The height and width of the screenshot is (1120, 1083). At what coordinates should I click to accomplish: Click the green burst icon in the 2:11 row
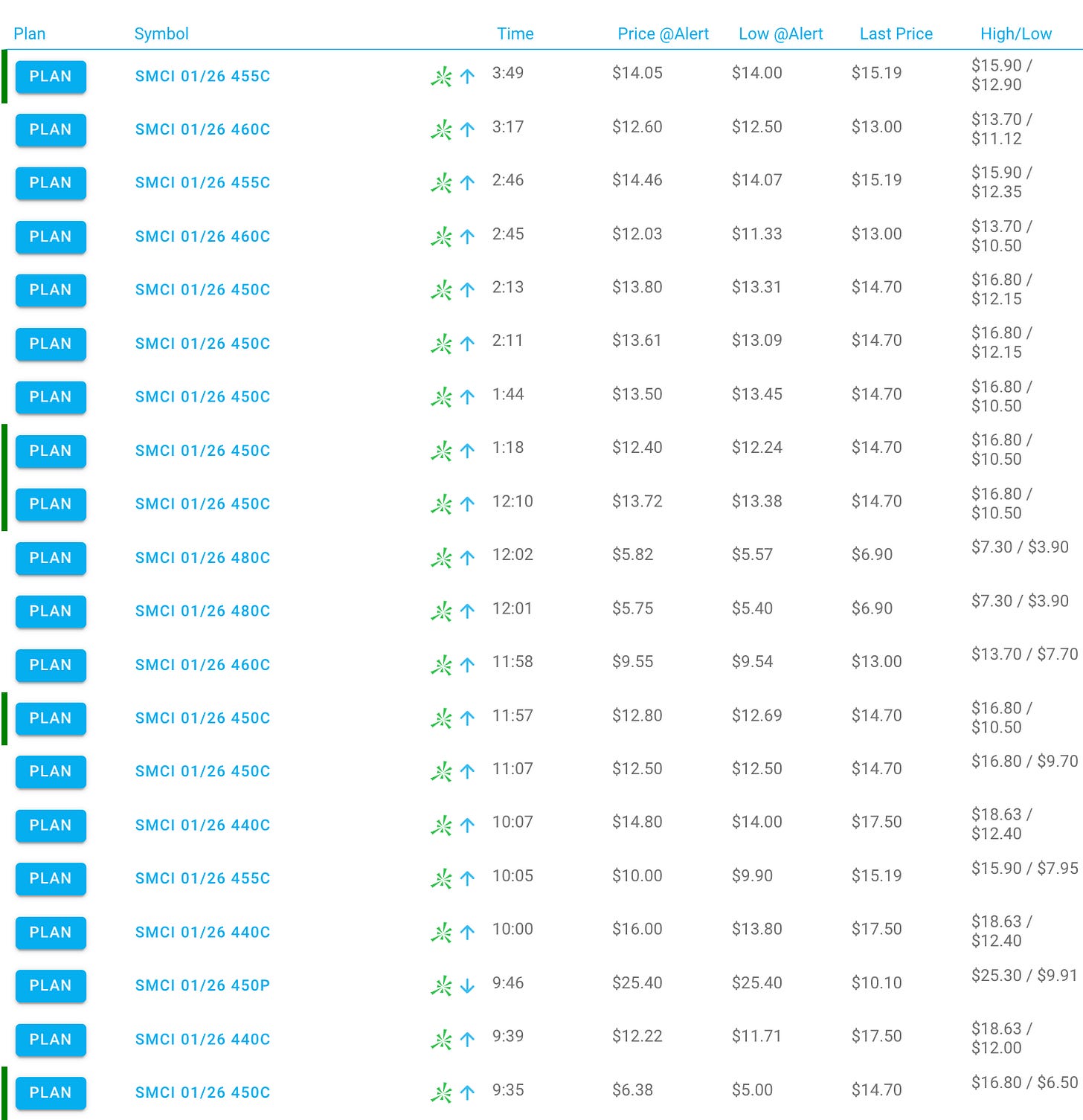[x=442, y=344]
